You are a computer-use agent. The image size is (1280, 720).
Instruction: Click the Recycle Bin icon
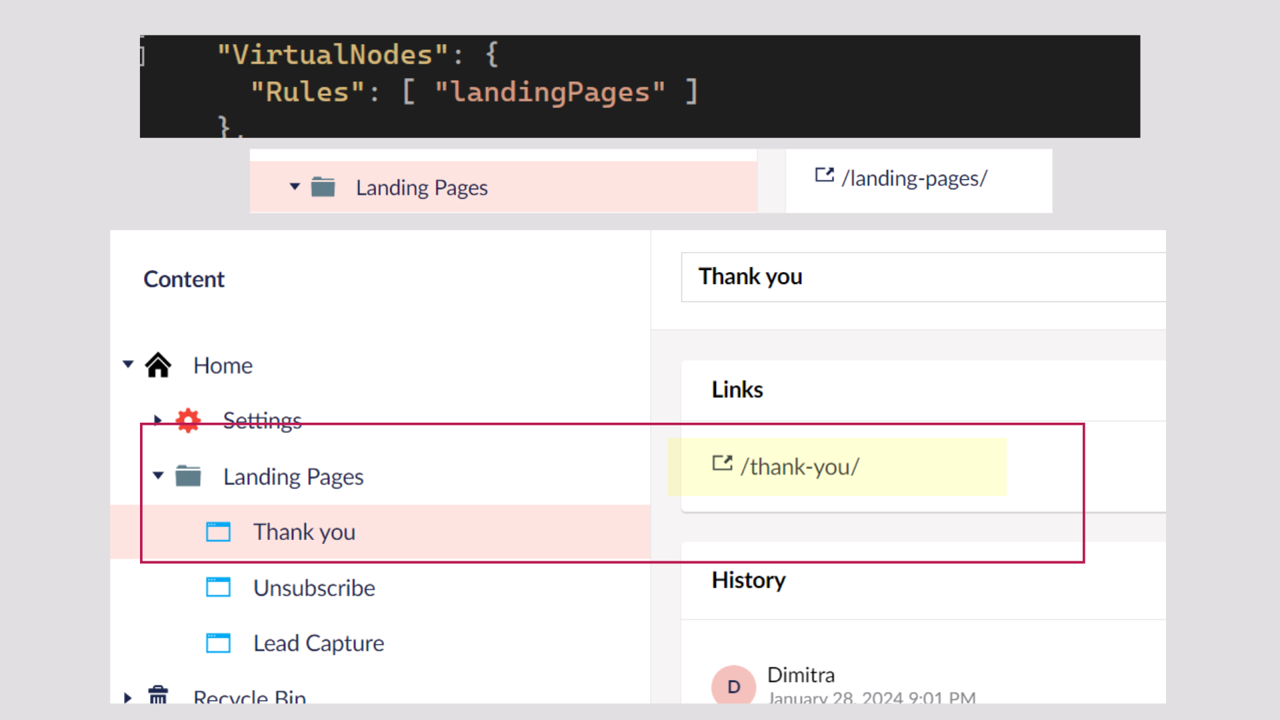(x=158, y=695)
